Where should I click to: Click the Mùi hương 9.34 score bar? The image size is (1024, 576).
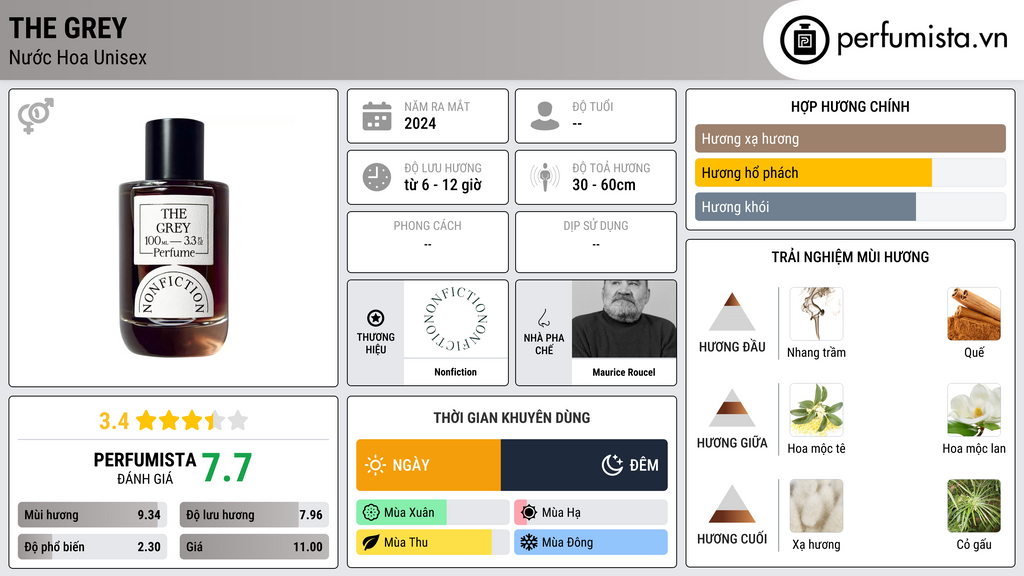tap(92, 515)
